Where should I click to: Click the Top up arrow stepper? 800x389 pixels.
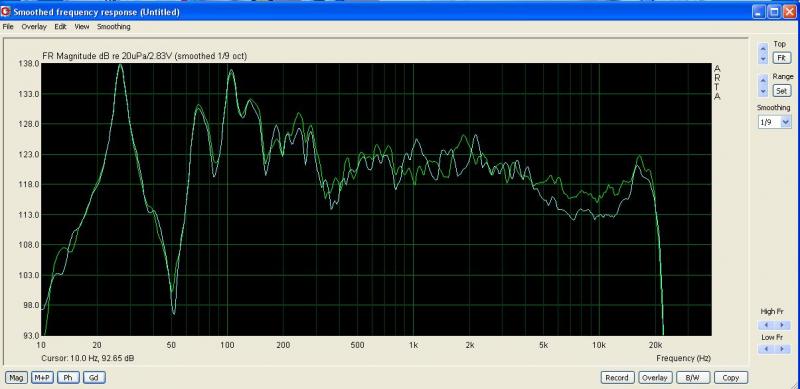(763, 47)
